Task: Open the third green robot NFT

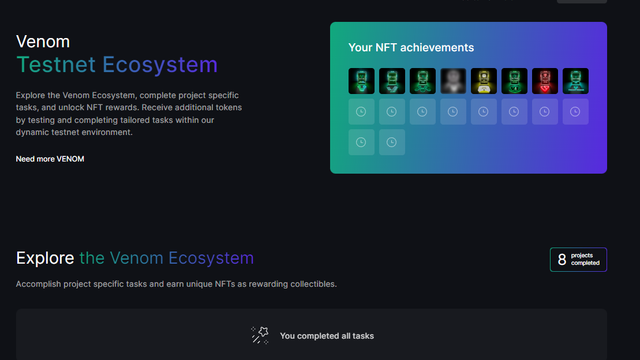Action: tap(422, 81)
